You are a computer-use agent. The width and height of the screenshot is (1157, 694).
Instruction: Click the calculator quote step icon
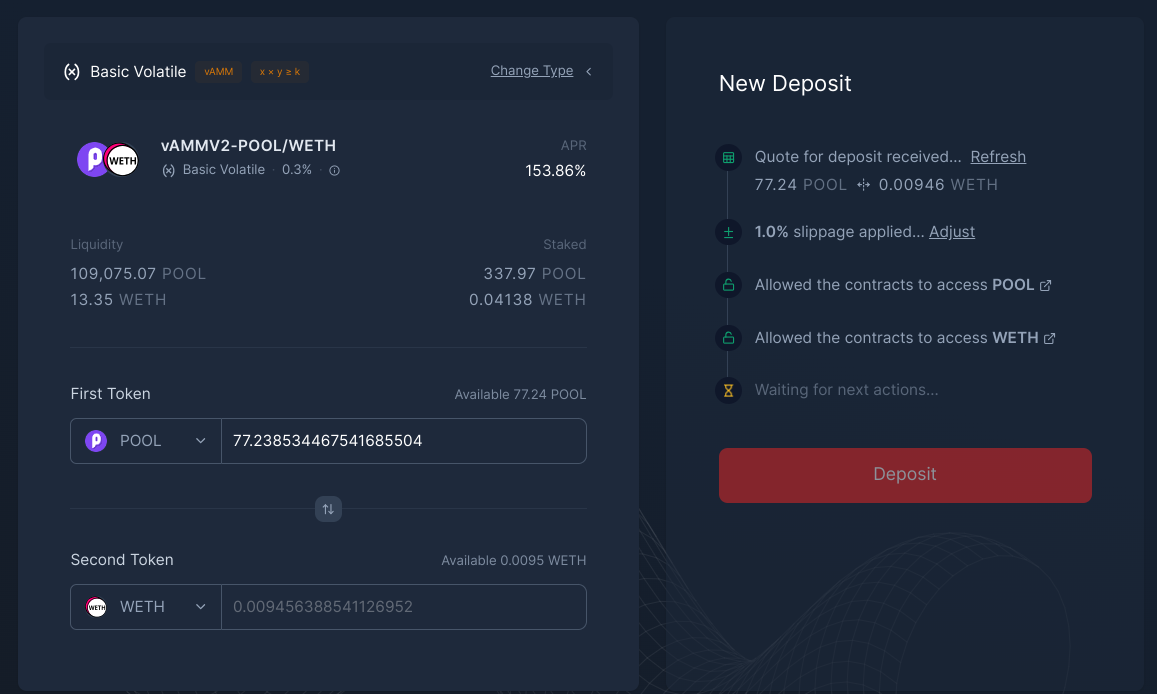tap(728, 157)
